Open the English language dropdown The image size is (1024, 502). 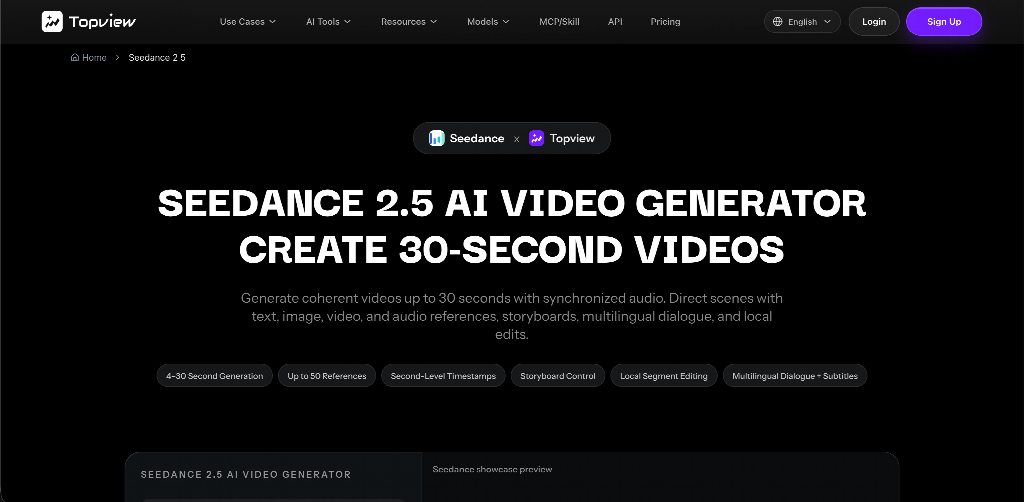pos(802,22)
